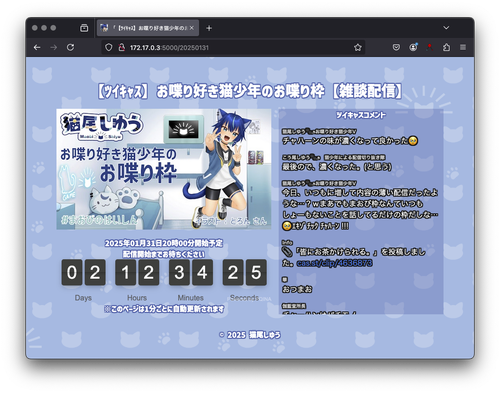Screen dimensions: 500x393
Task: Open the cas.st/clip/4636873 link
Action: click(334, 263)
